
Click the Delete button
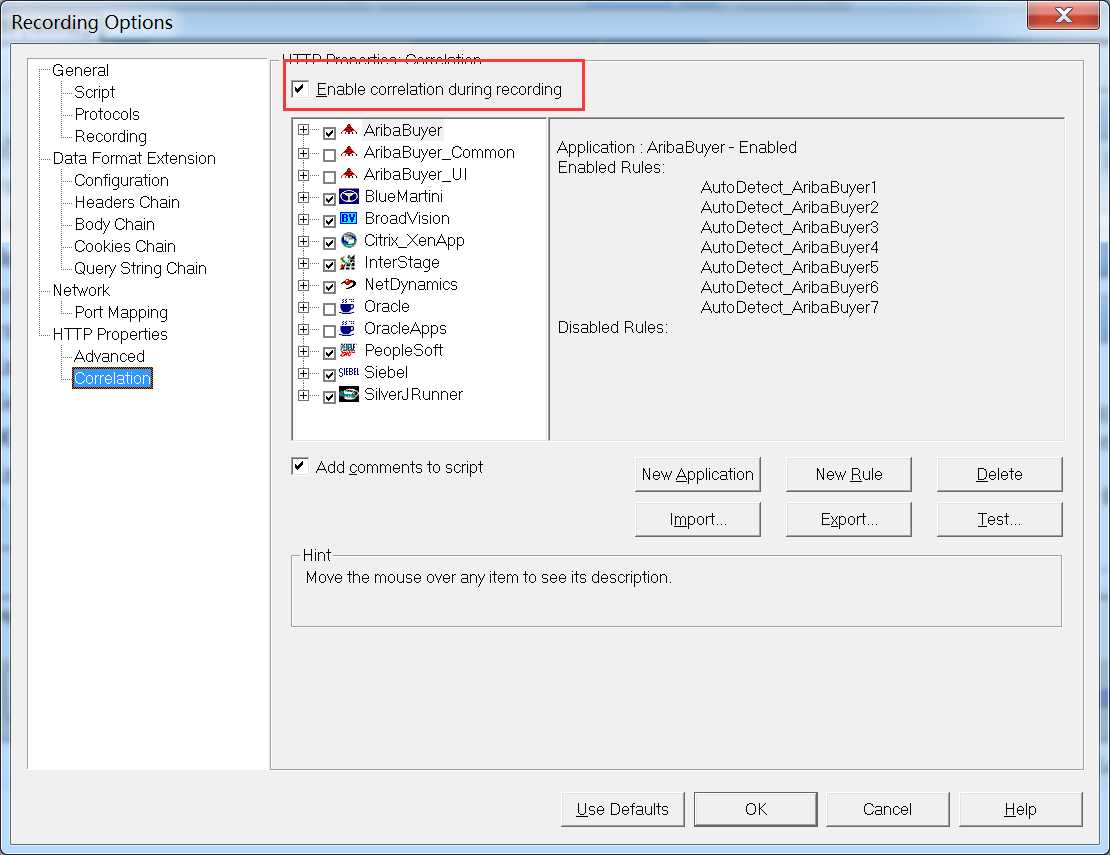point(1000,474)
